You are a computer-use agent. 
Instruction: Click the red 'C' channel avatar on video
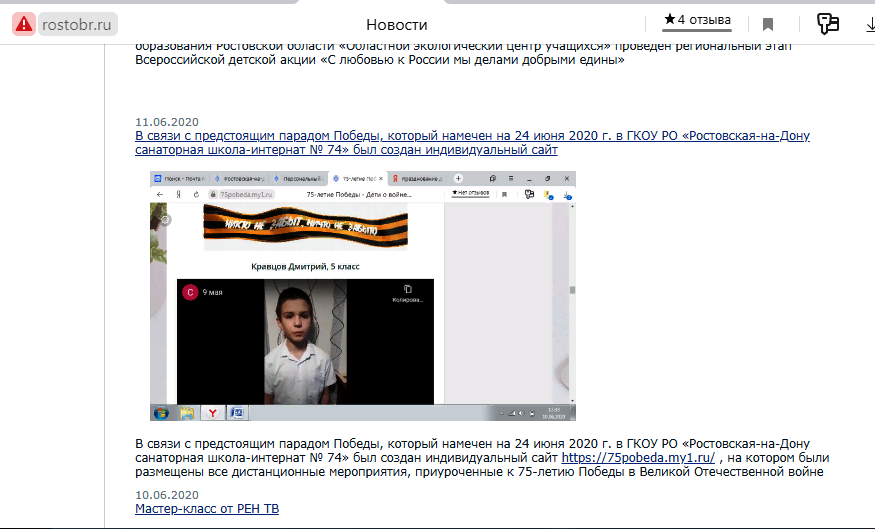190,292
